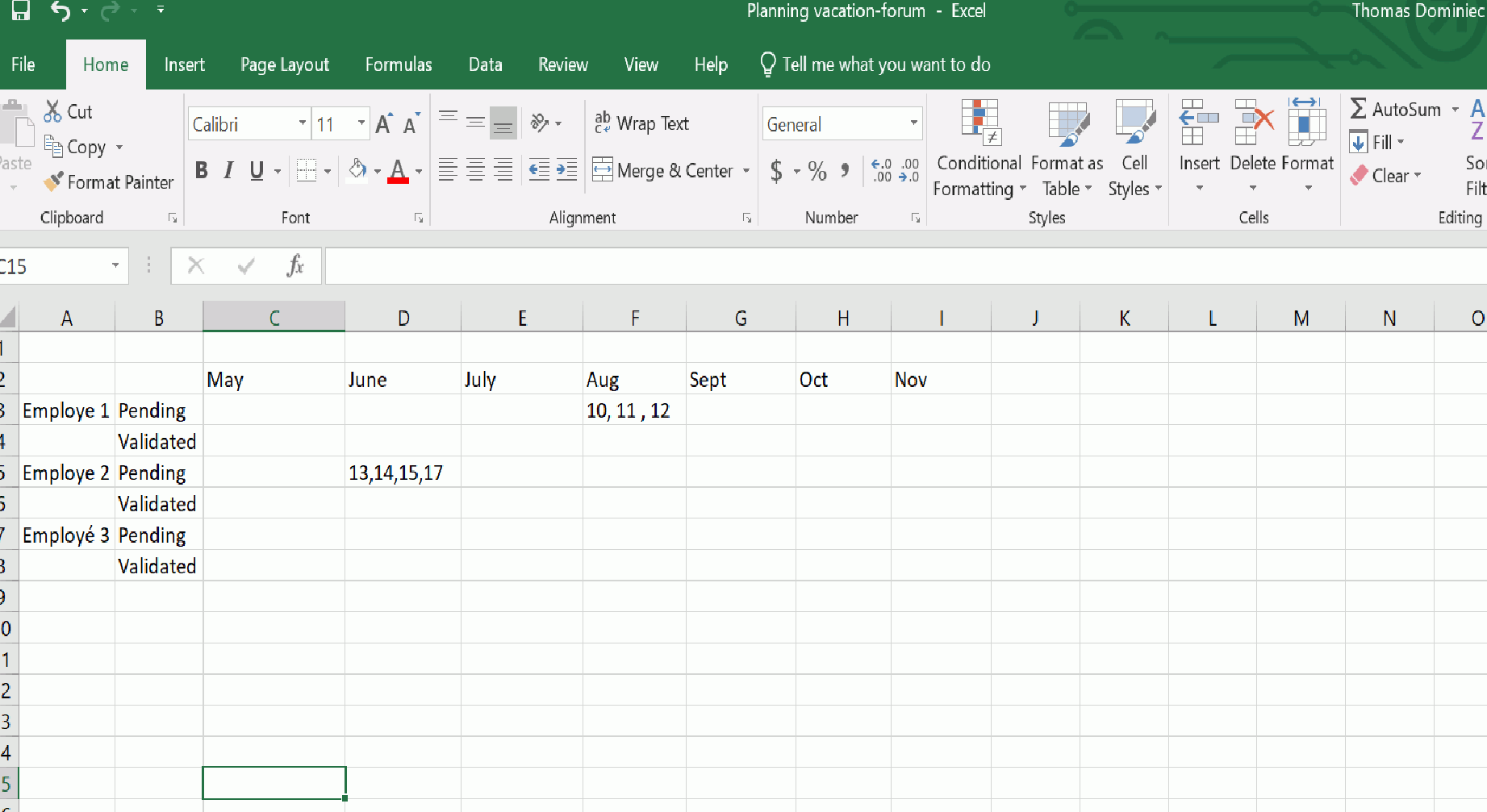Open the Name Box dropdown arrow
This screenshot has width=1487, height=812.
(115, 265)
